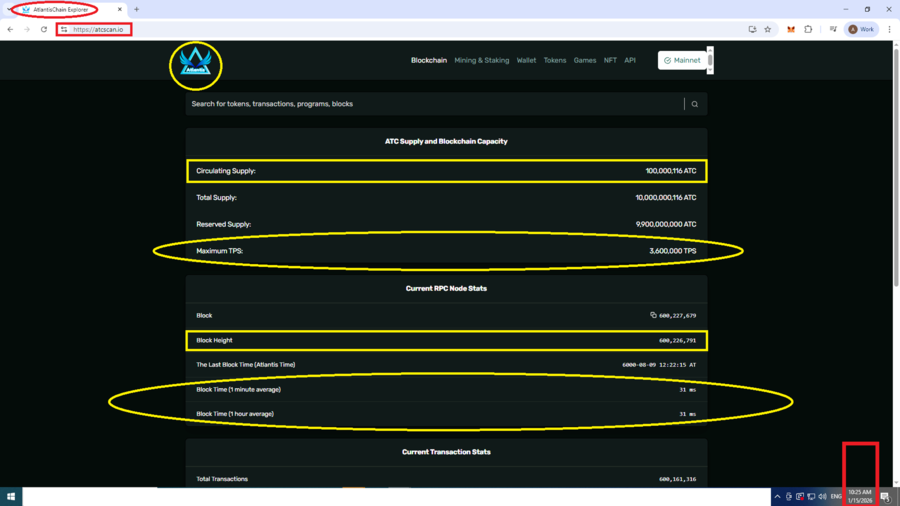Click the search magnifier icon
900x506 pixels.
click(694, 104)
